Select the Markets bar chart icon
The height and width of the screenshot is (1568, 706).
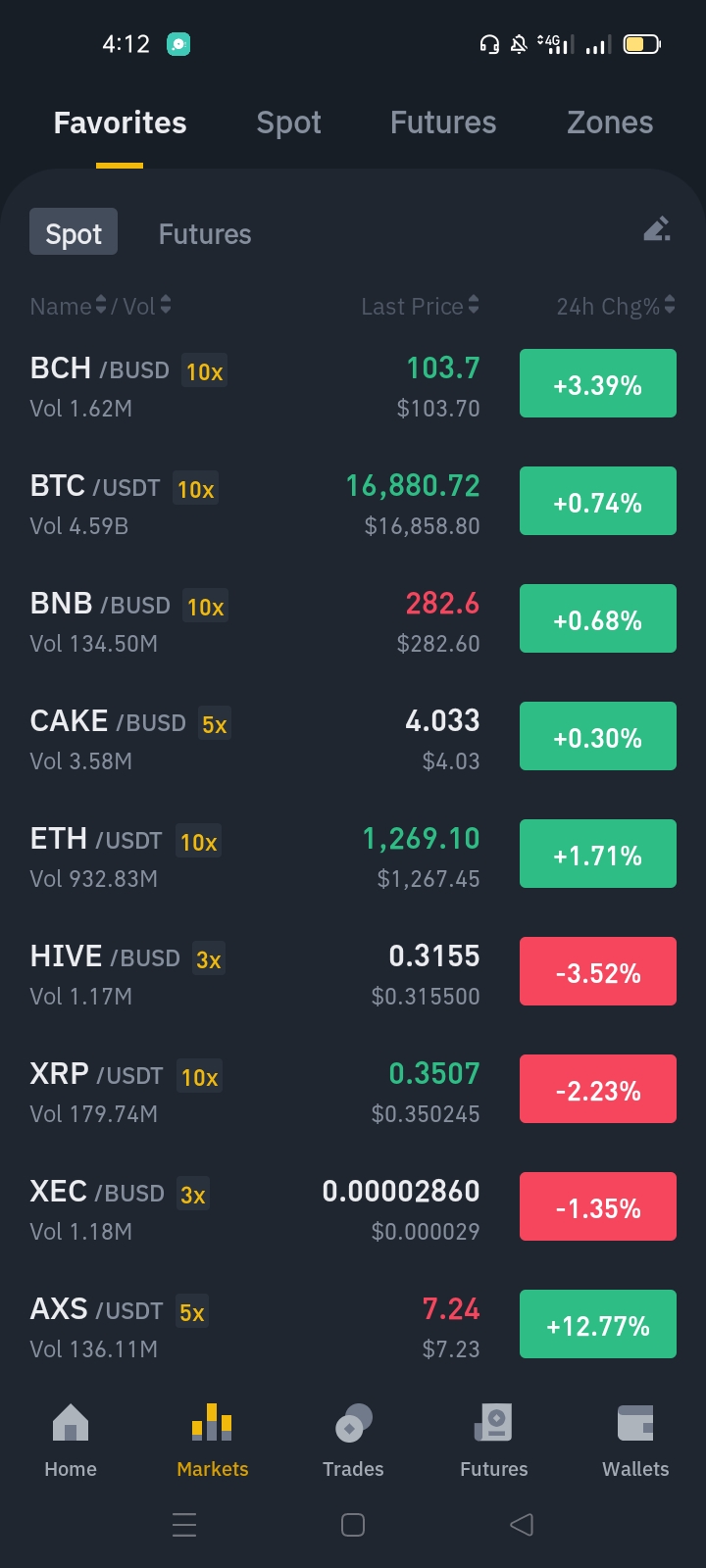tap(212, 1423)
